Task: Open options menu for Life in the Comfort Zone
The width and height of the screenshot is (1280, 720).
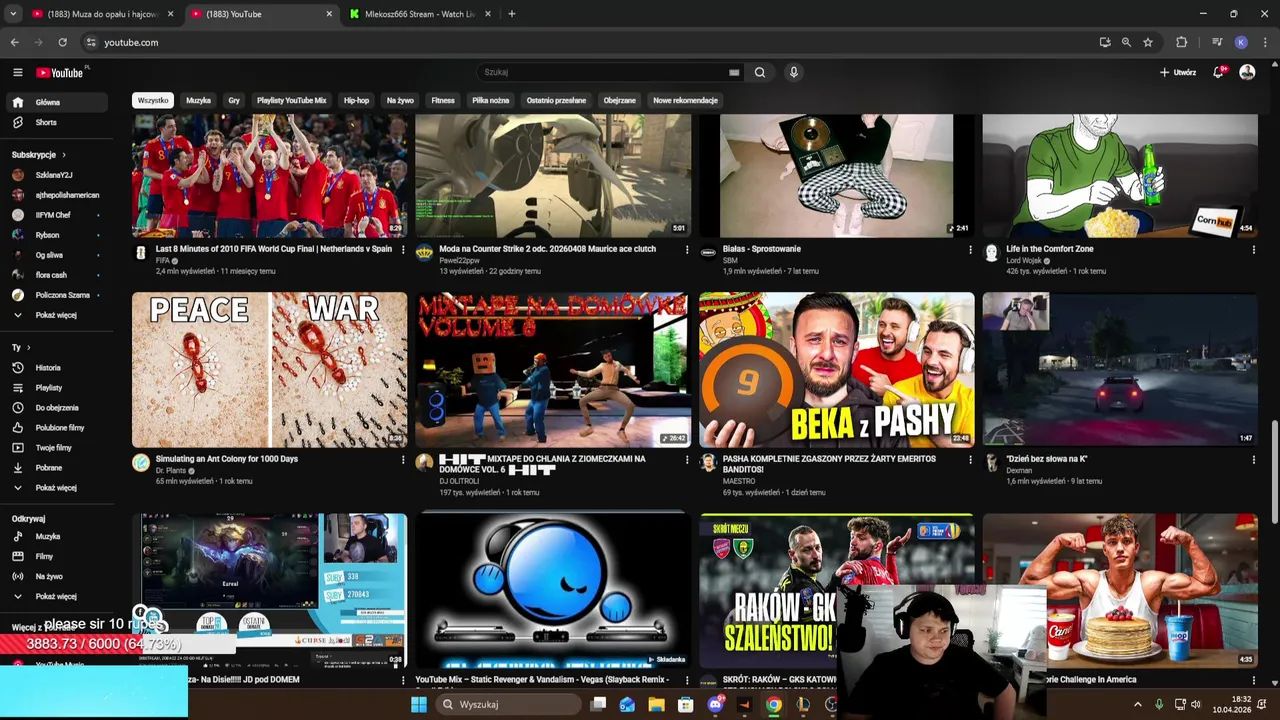Action: [x=1253, y=250]
